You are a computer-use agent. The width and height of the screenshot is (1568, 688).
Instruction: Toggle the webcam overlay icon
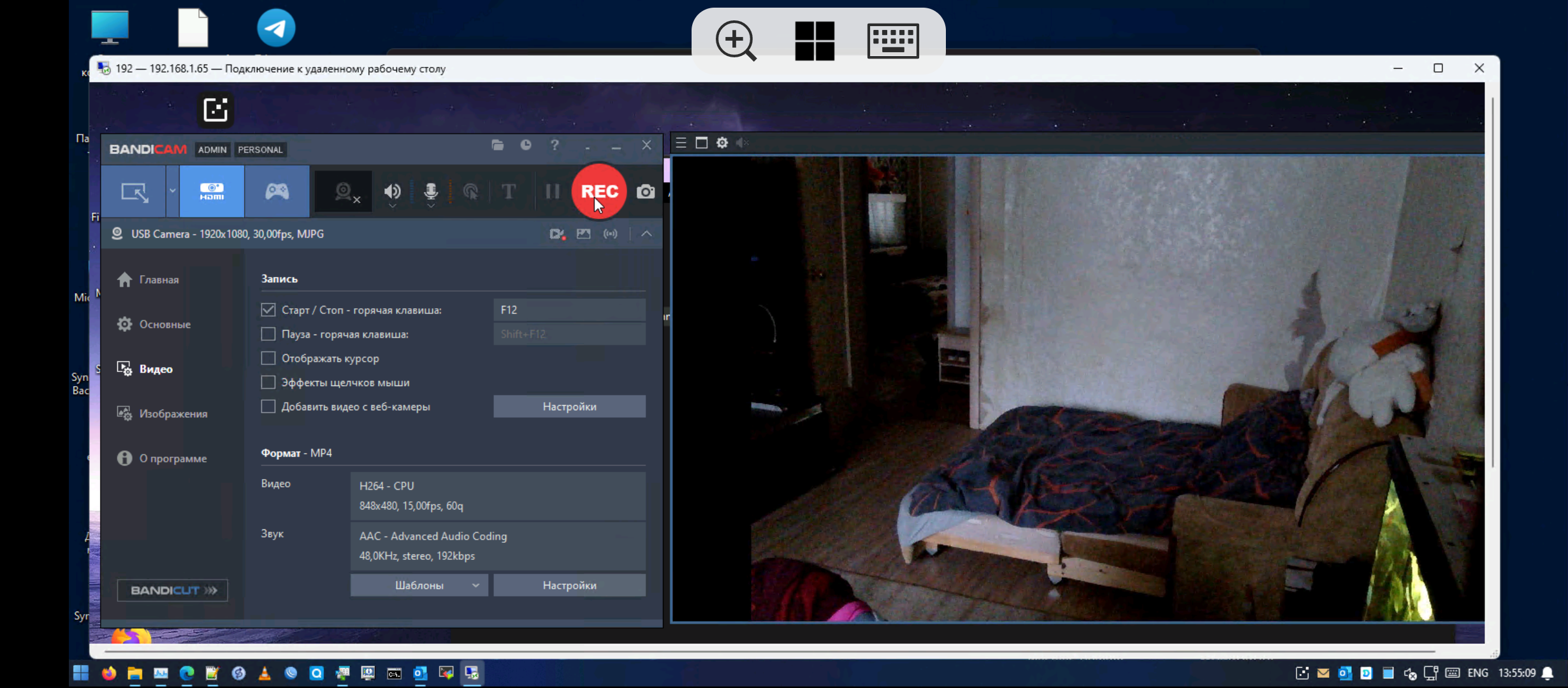(344, 192)
